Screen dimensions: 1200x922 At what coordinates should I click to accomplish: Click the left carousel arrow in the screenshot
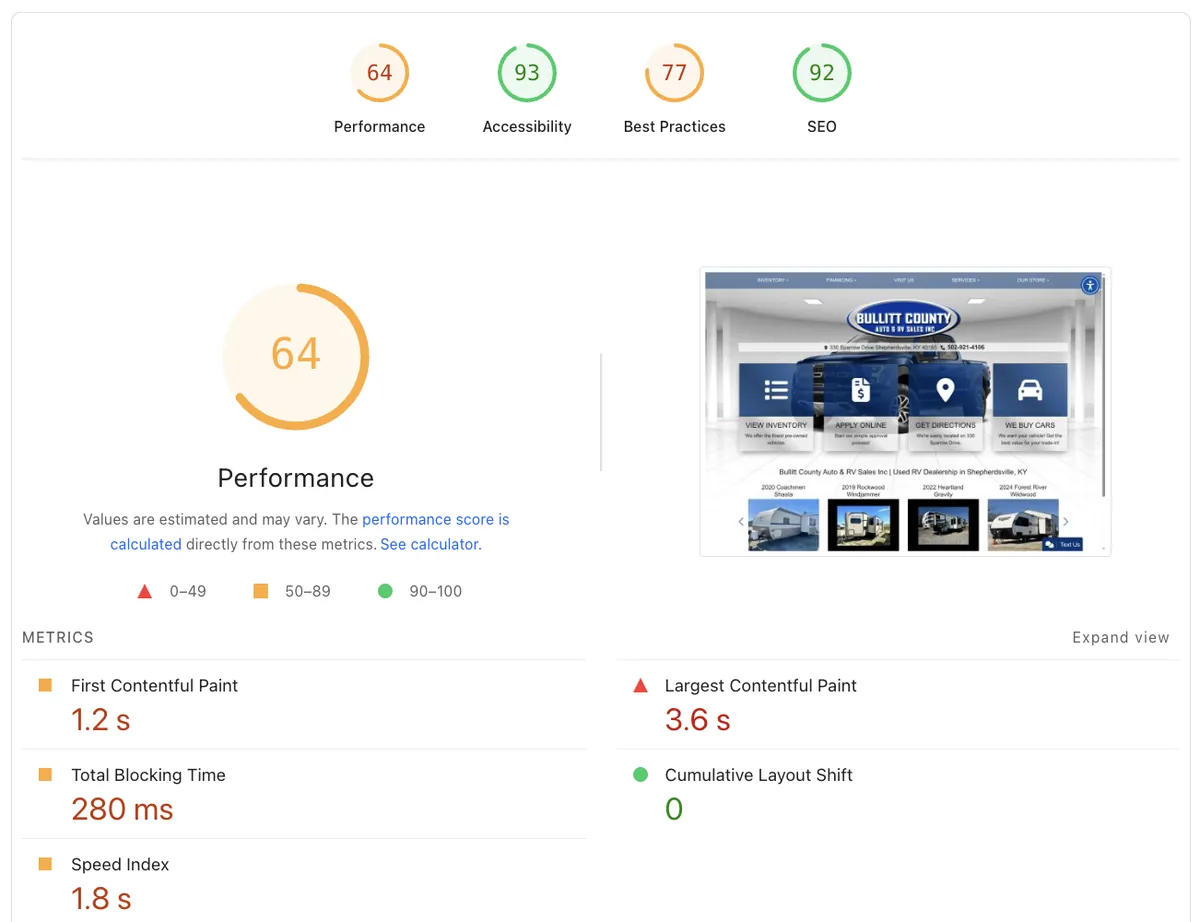(x=741, y=521)
